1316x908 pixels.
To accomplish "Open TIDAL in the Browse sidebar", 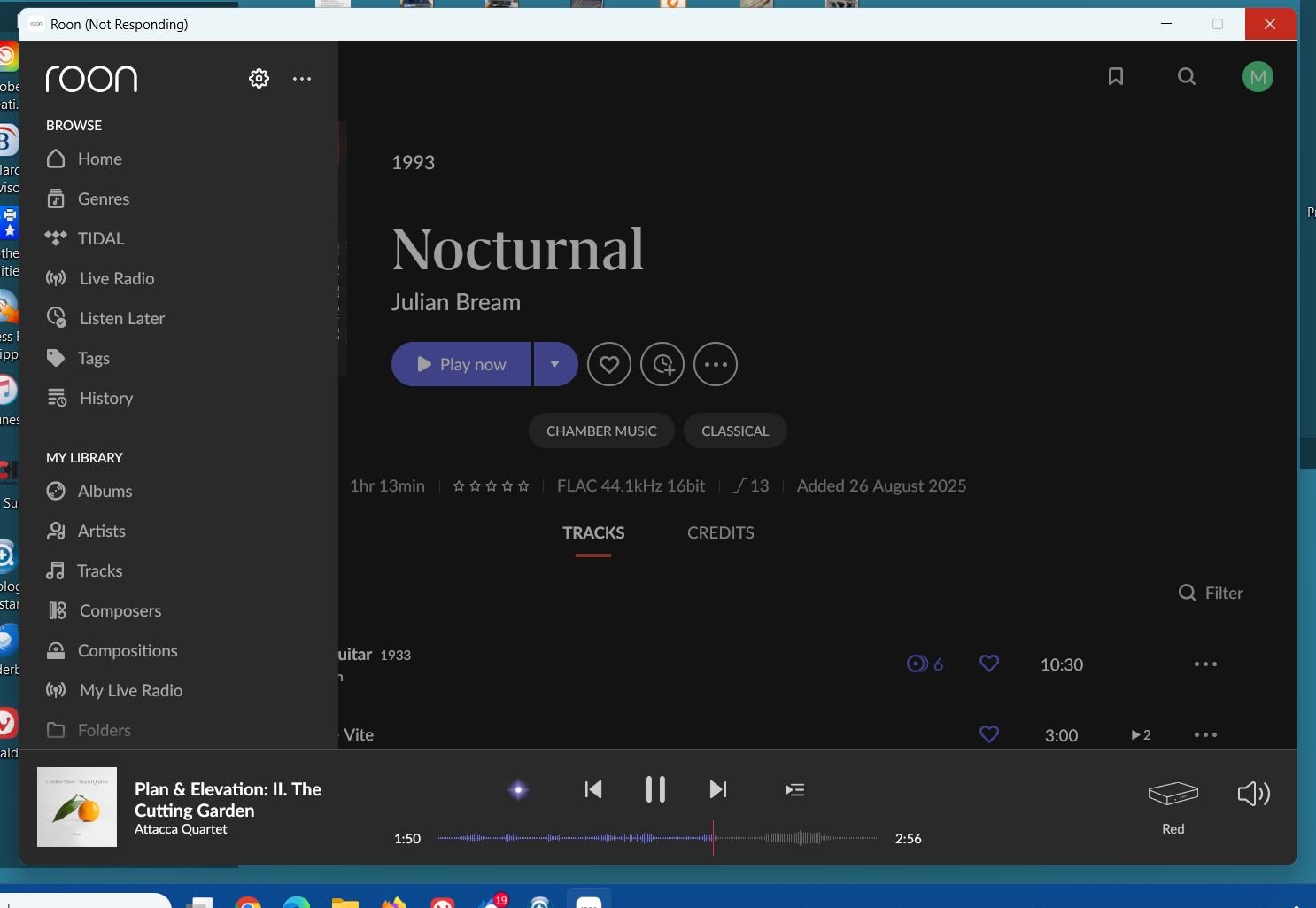I will coord(101,238).
